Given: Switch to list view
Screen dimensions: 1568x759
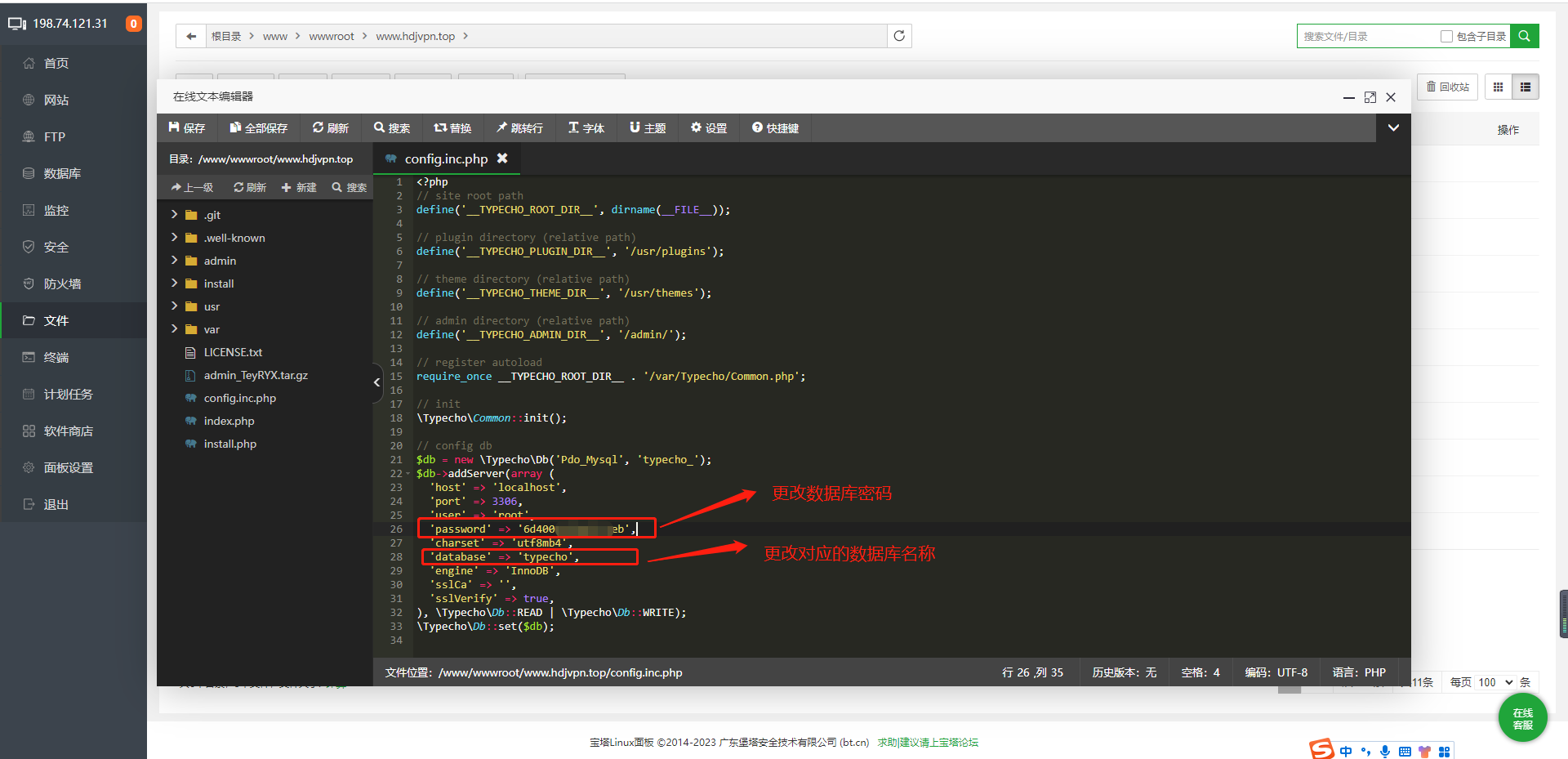Looking at the screenshot, I should [x=1525, y=87].
